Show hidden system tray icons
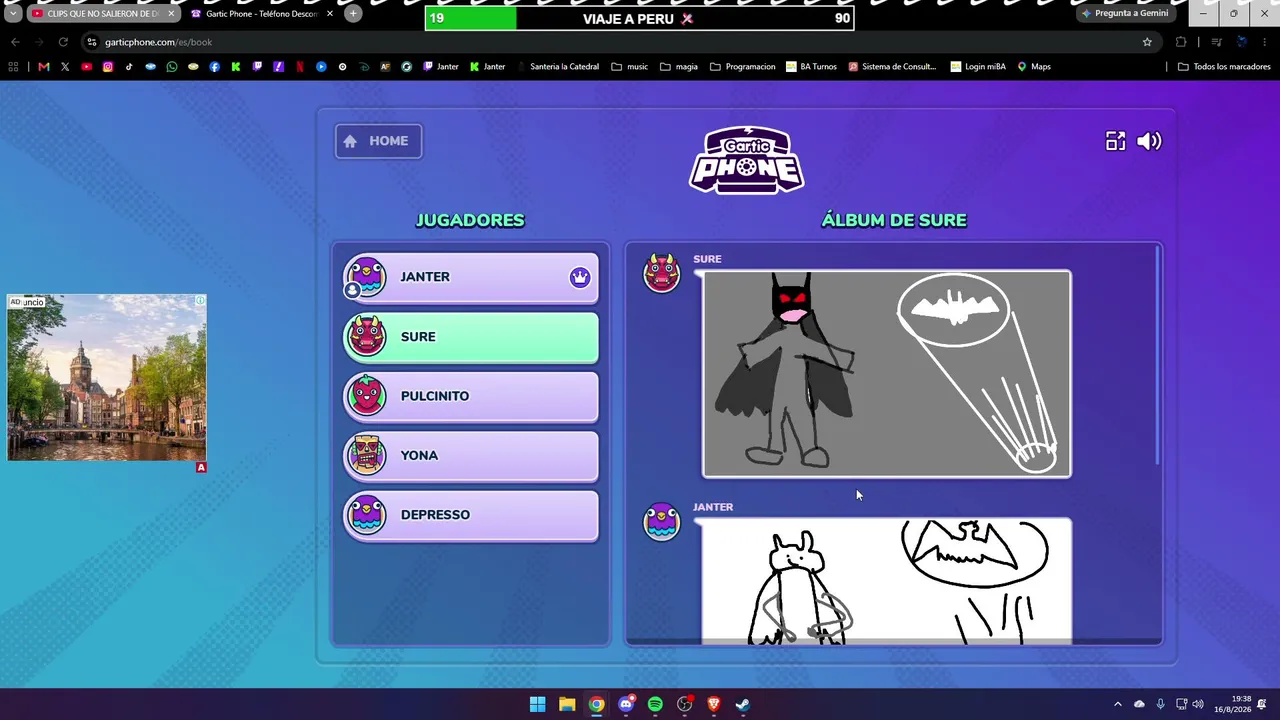Screen dimensions: 1280x720 point(1118,704)
